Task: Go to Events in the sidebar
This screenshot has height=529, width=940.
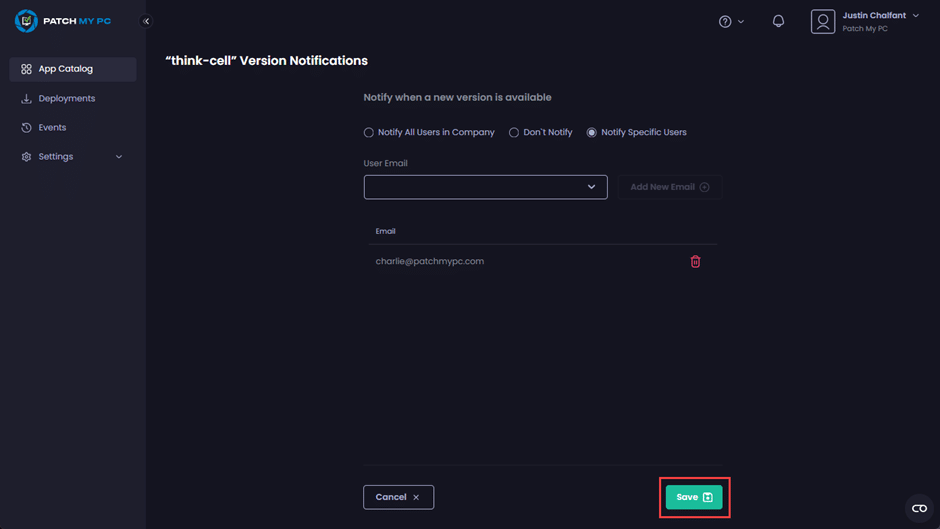Action: [52, 128]
